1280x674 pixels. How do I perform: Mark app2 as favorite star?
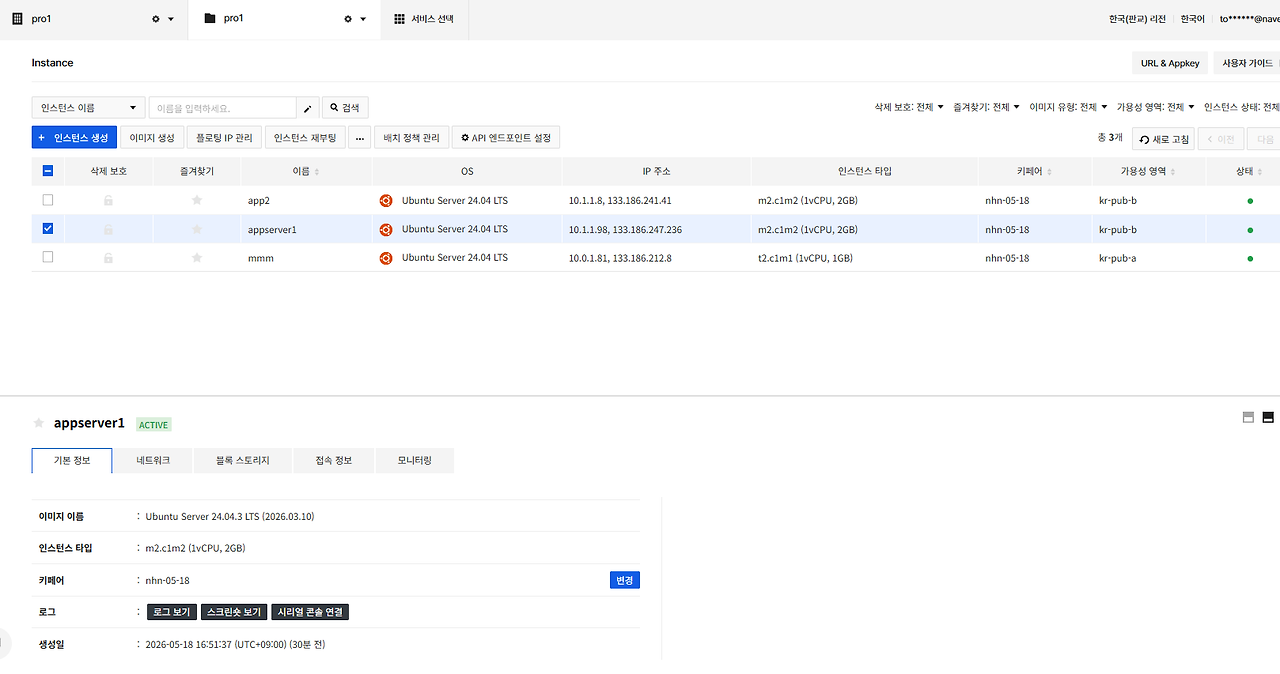(197, 201)
